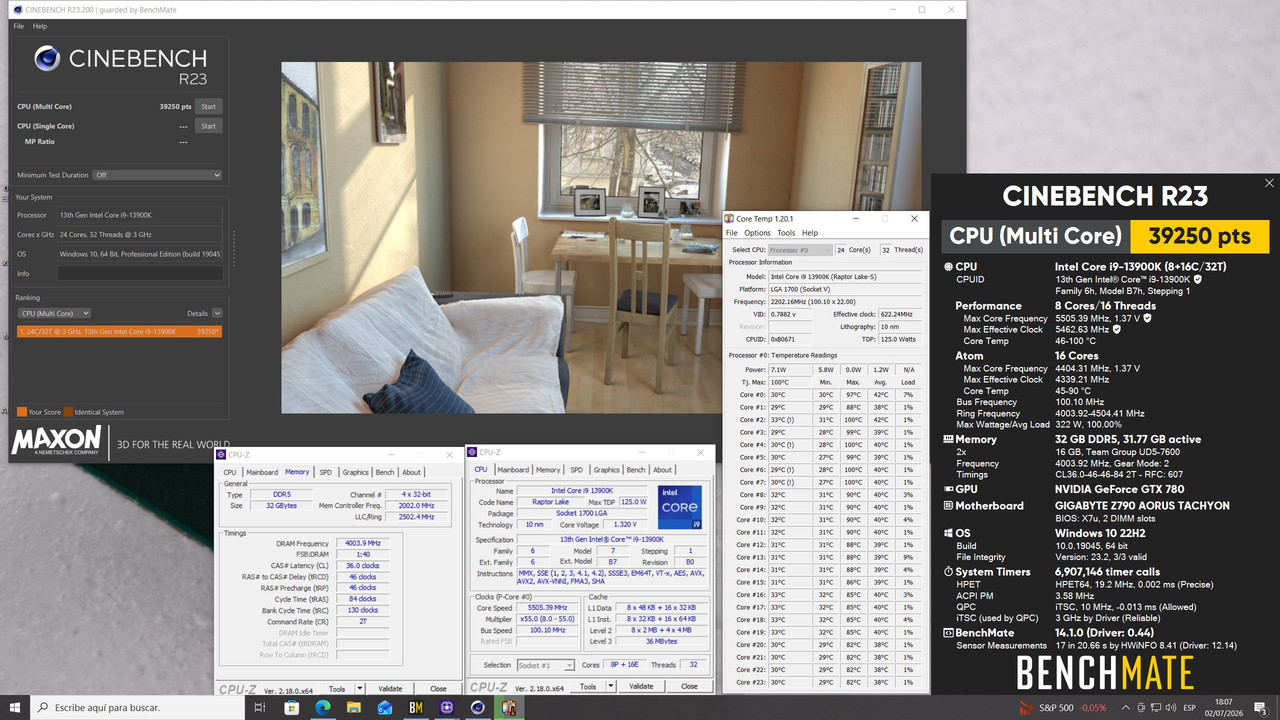Click Validate in right CPU-Z window
The image size is (1280, 720).
click(x=641, y=687)
